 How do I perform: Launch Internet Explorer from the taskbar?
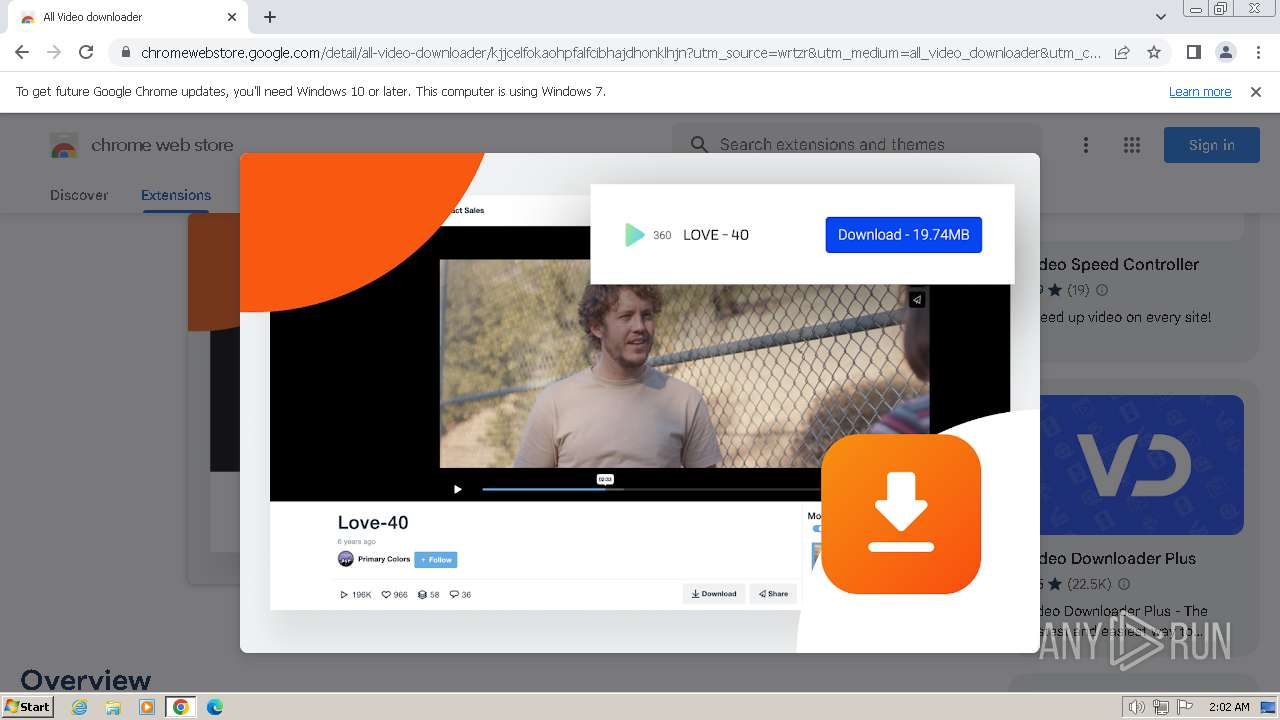80,707
